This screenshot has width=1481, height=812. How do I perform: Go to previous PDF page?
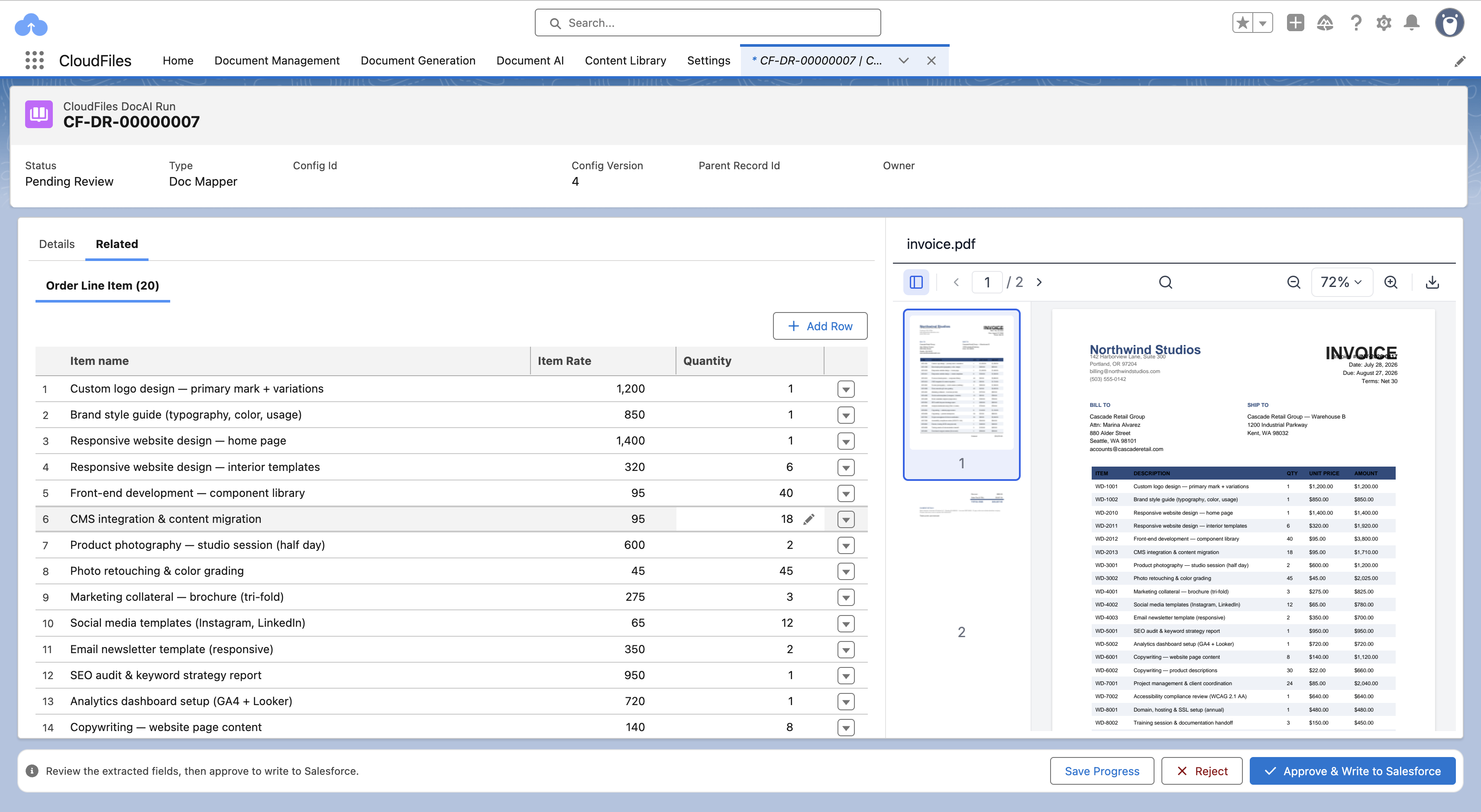click(x=956, y=282)
